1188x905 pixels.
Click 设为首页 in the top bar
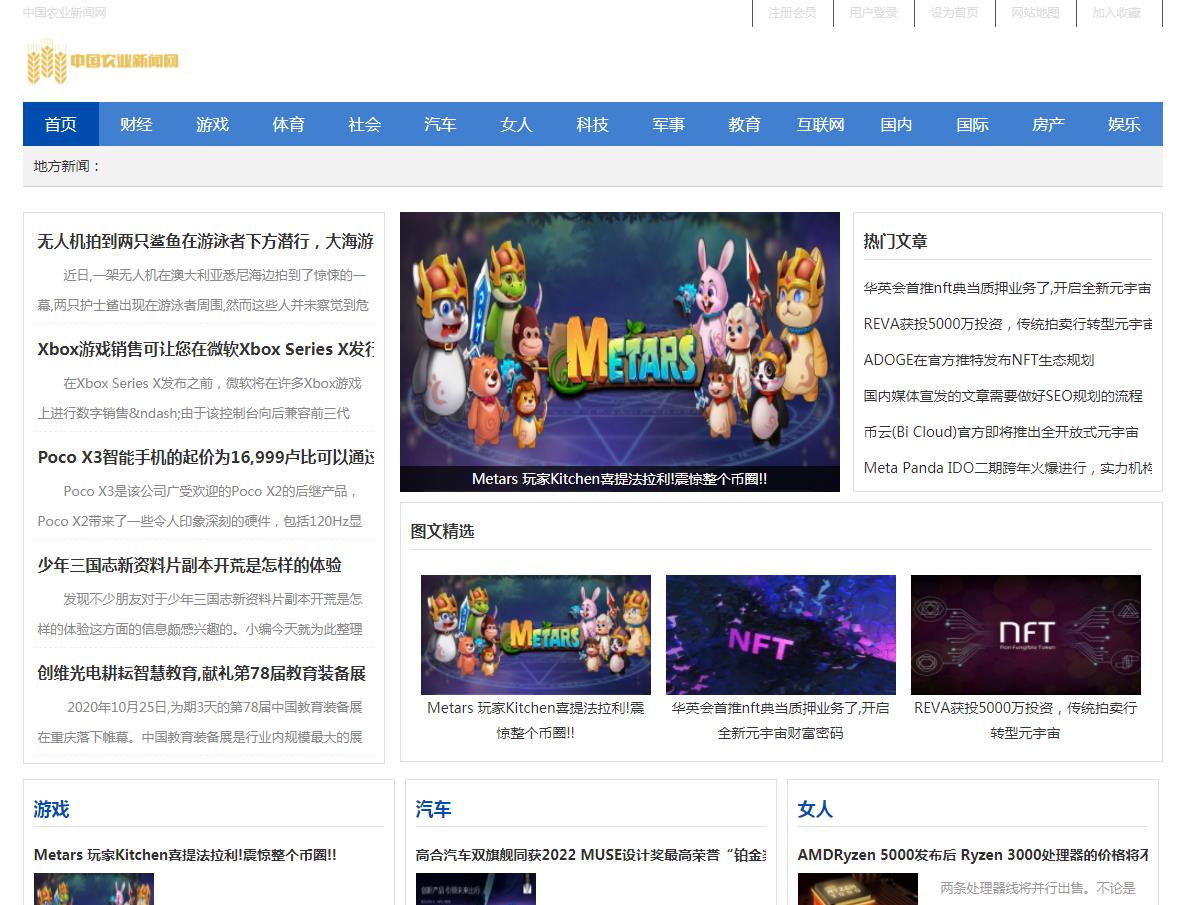coord(955,13)
